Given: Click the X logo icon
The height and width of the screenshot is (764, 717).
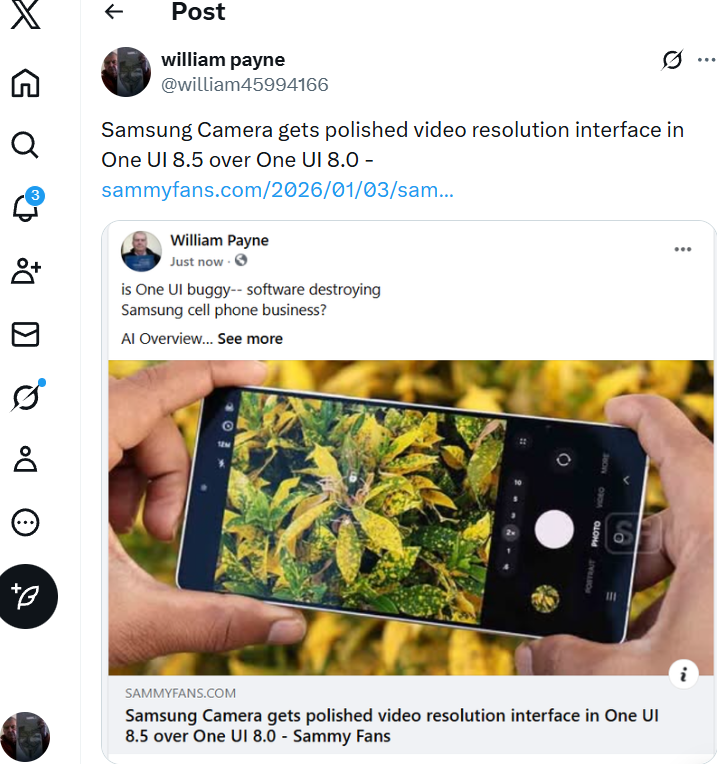Looking at the screenshot, I should coord(26,19).
